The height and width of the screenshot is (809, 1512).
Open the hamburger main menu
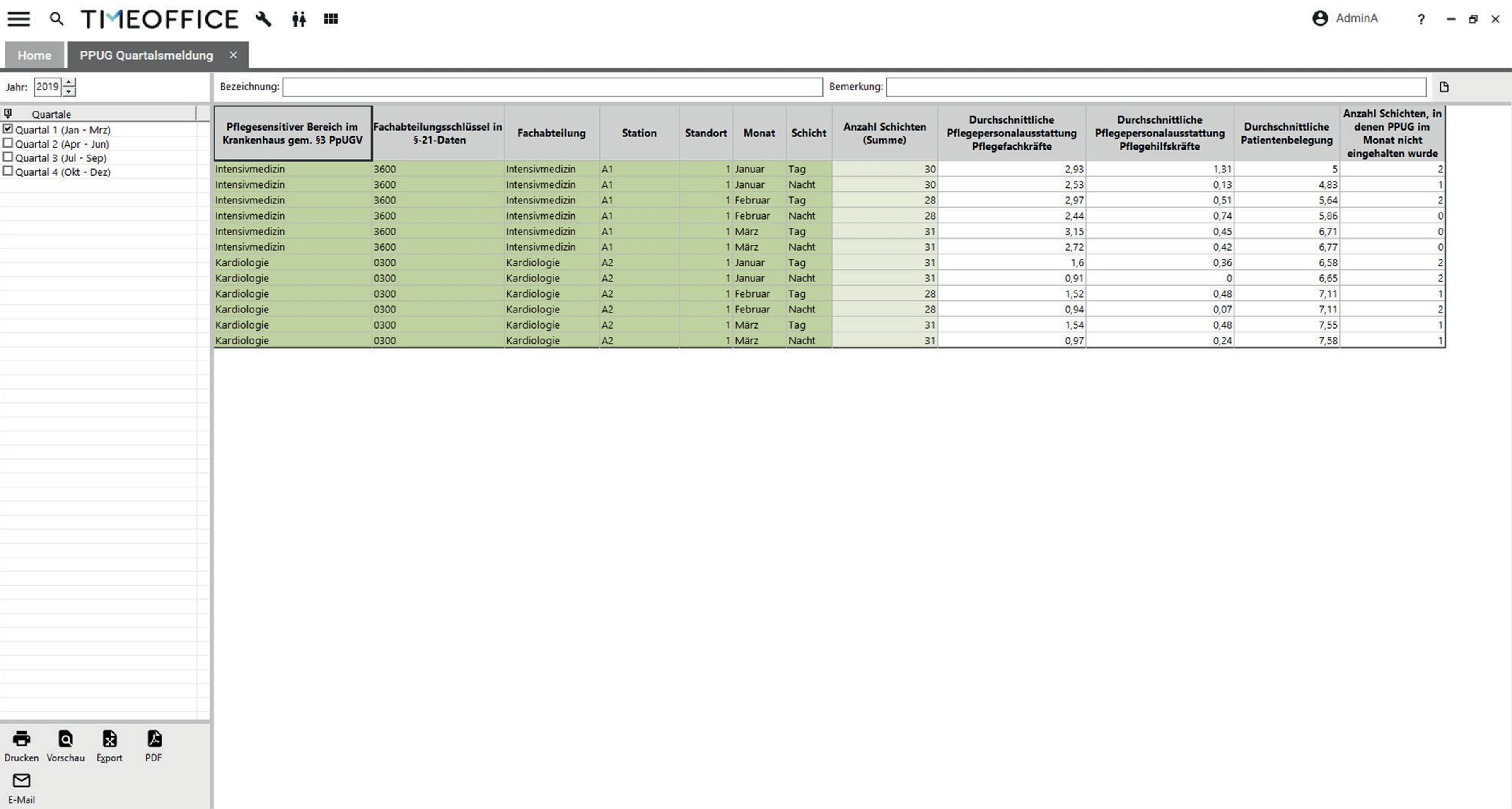tap(18, 19)
